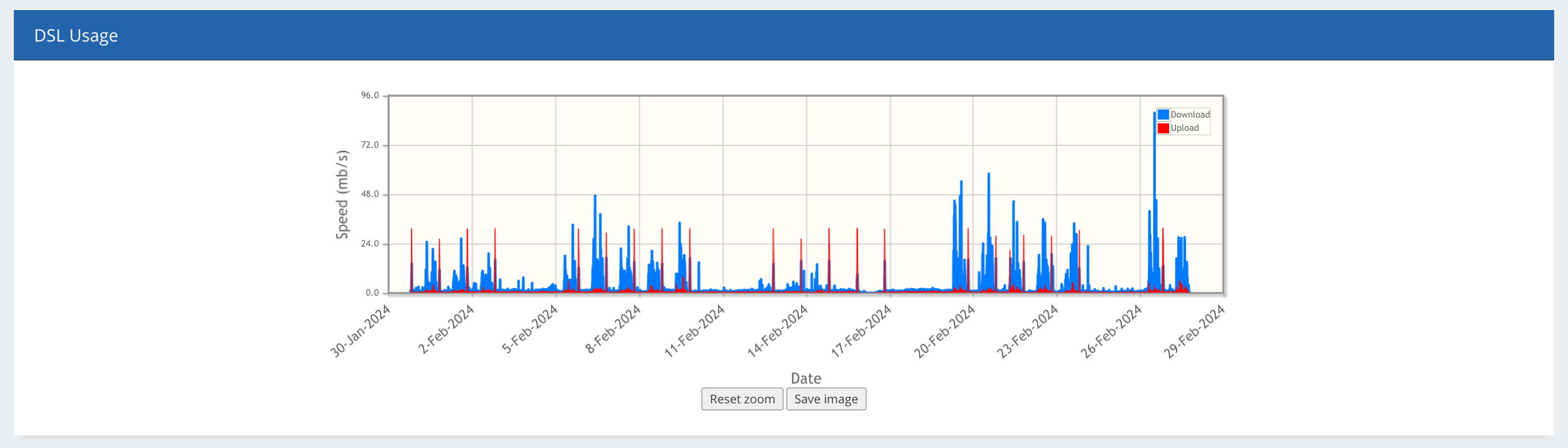Click the Upload legend text label
1568x448 pixels.
pos(1185,128)
